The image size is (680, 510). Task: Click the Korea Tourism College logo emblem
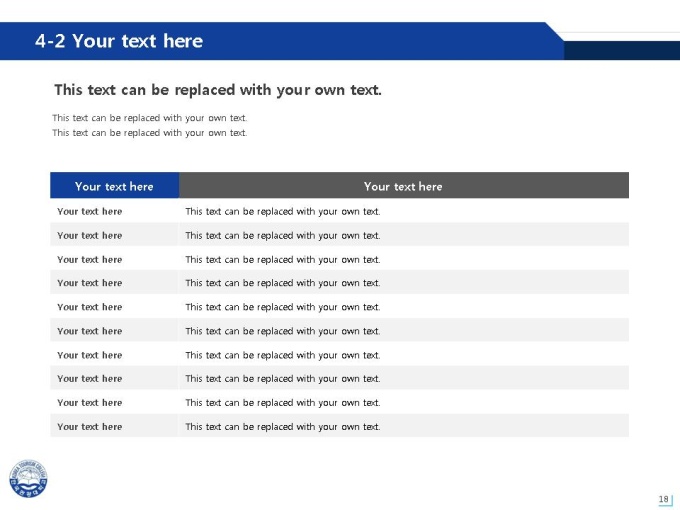[x=28, y=478]
